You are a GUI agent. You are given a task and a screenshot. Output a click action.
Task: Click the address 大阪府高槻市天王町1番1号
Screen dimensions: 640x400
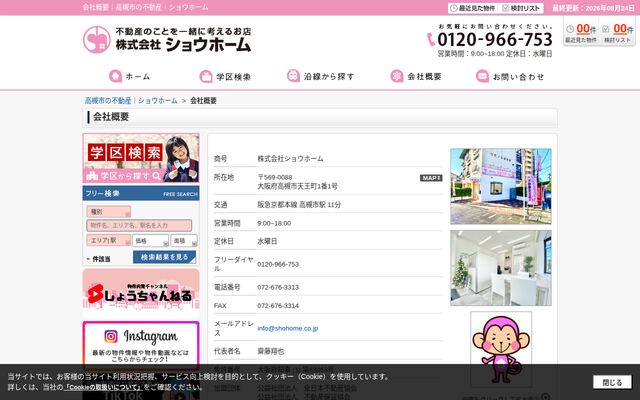click(298, 187)
